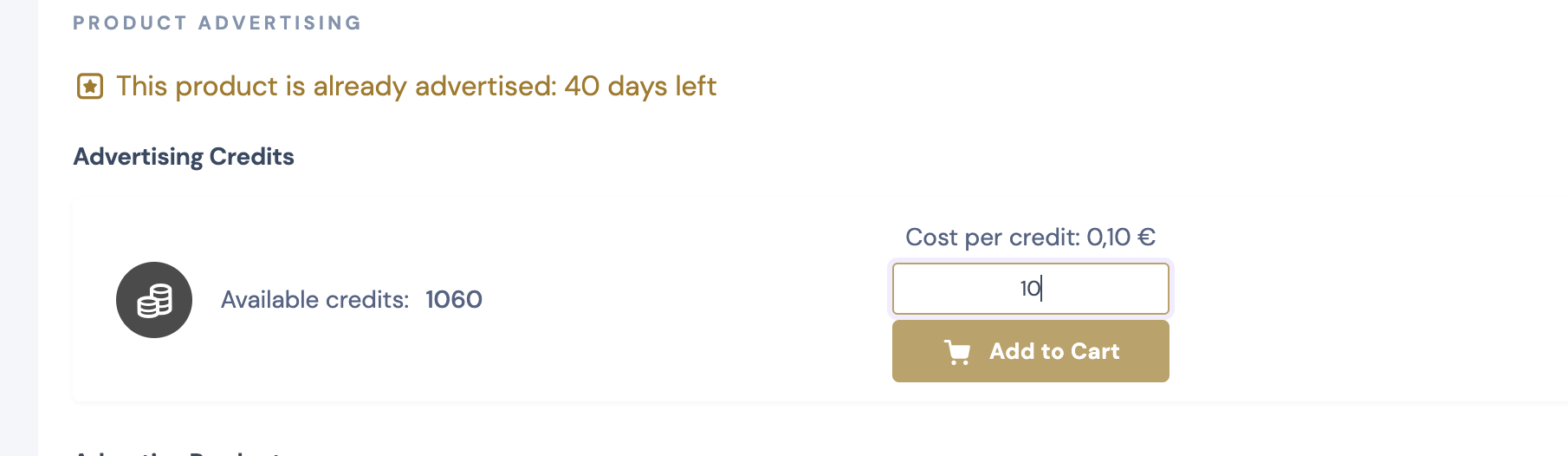Click the light sidebar strip at left edge
This screenshot has height=456, width=1568.
[x=18, y=228]
